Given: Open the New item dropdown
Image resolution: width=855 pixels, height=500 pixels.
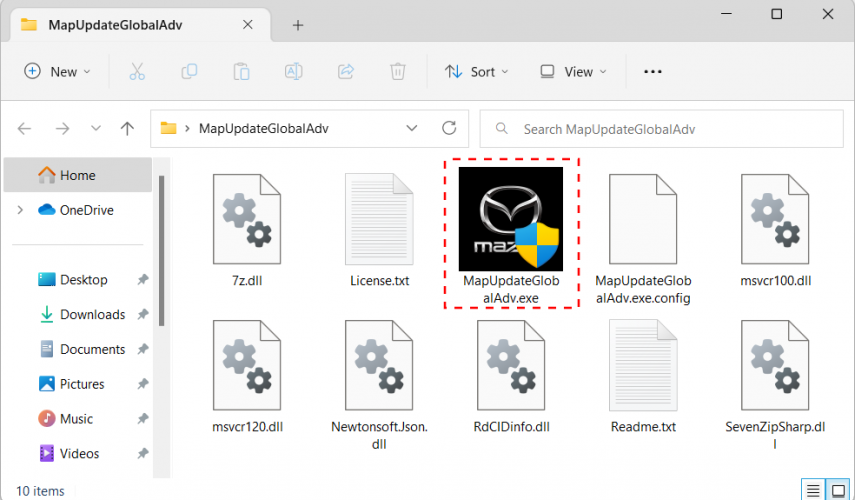Looking at the screenshot, I should click(x=57, y=72).
